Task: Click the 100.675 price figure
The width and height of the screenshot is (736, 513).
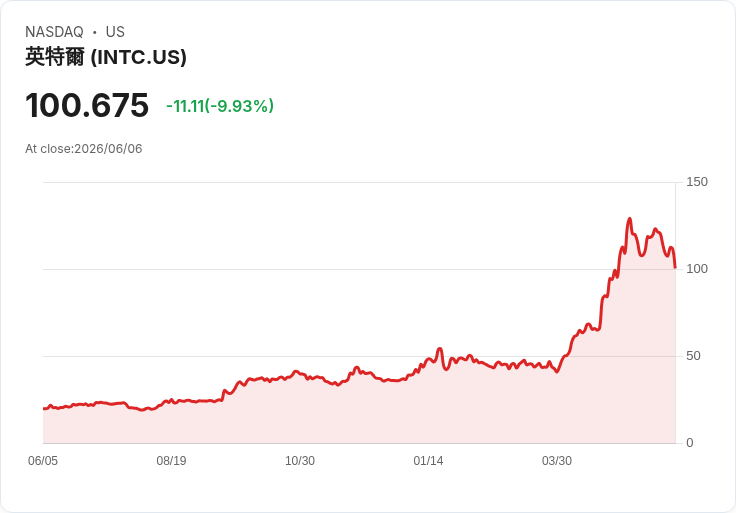Action: tap(87, 105)
